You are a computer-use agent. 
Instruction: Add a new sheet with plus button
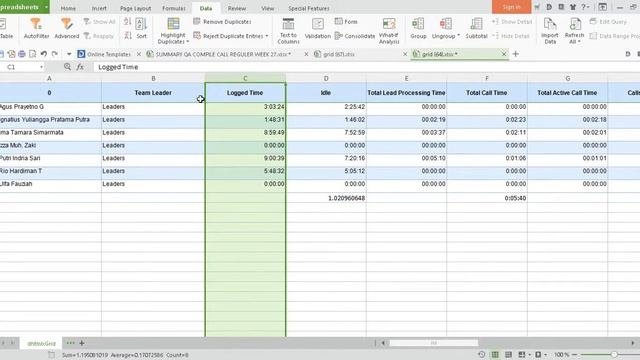(x=82, y=343)
